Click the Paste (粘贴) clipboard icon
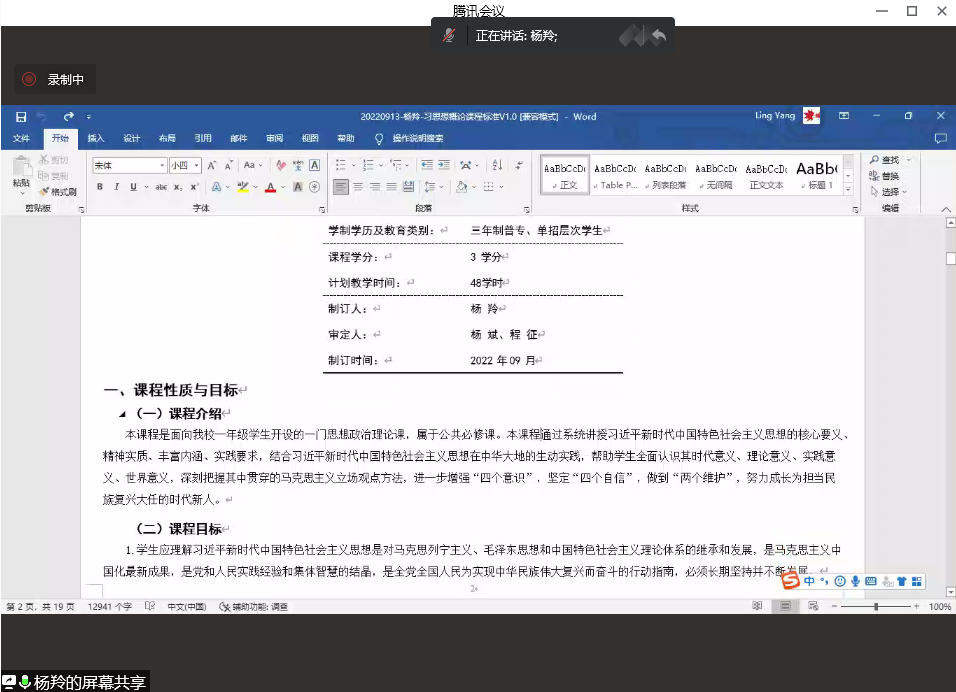Viewport: 956px width, 692px height. click(21, 171)
